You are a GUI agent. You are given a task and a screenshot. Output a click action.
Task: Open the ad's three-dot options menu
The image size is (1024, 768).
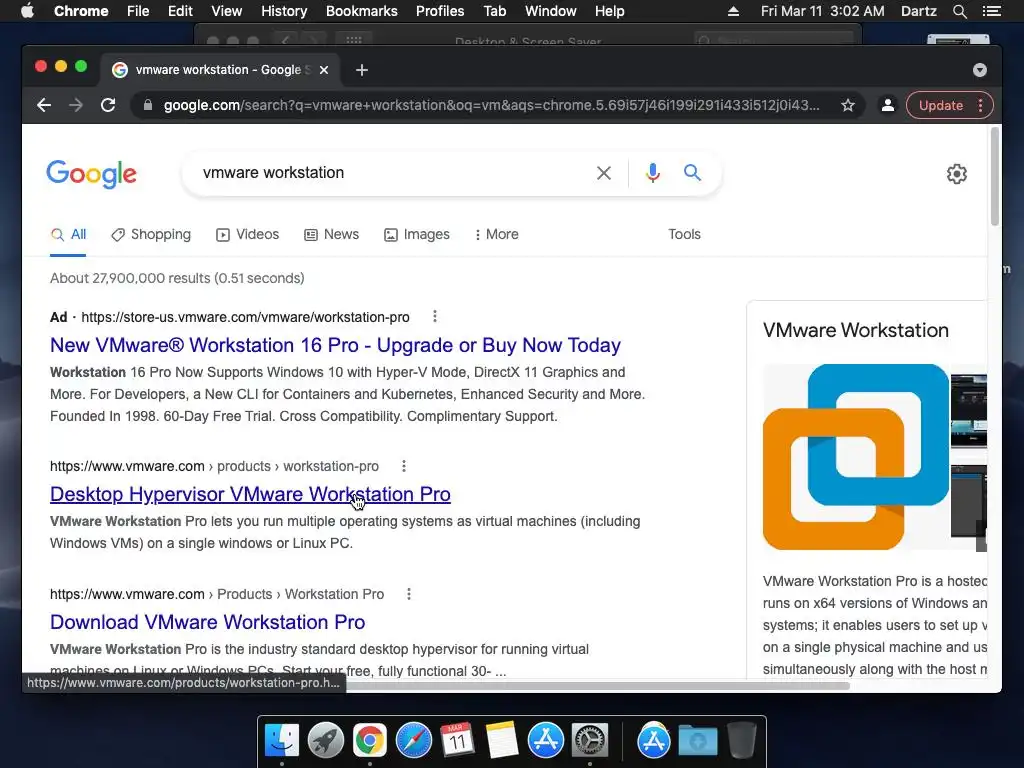click(x=435, y=317)
